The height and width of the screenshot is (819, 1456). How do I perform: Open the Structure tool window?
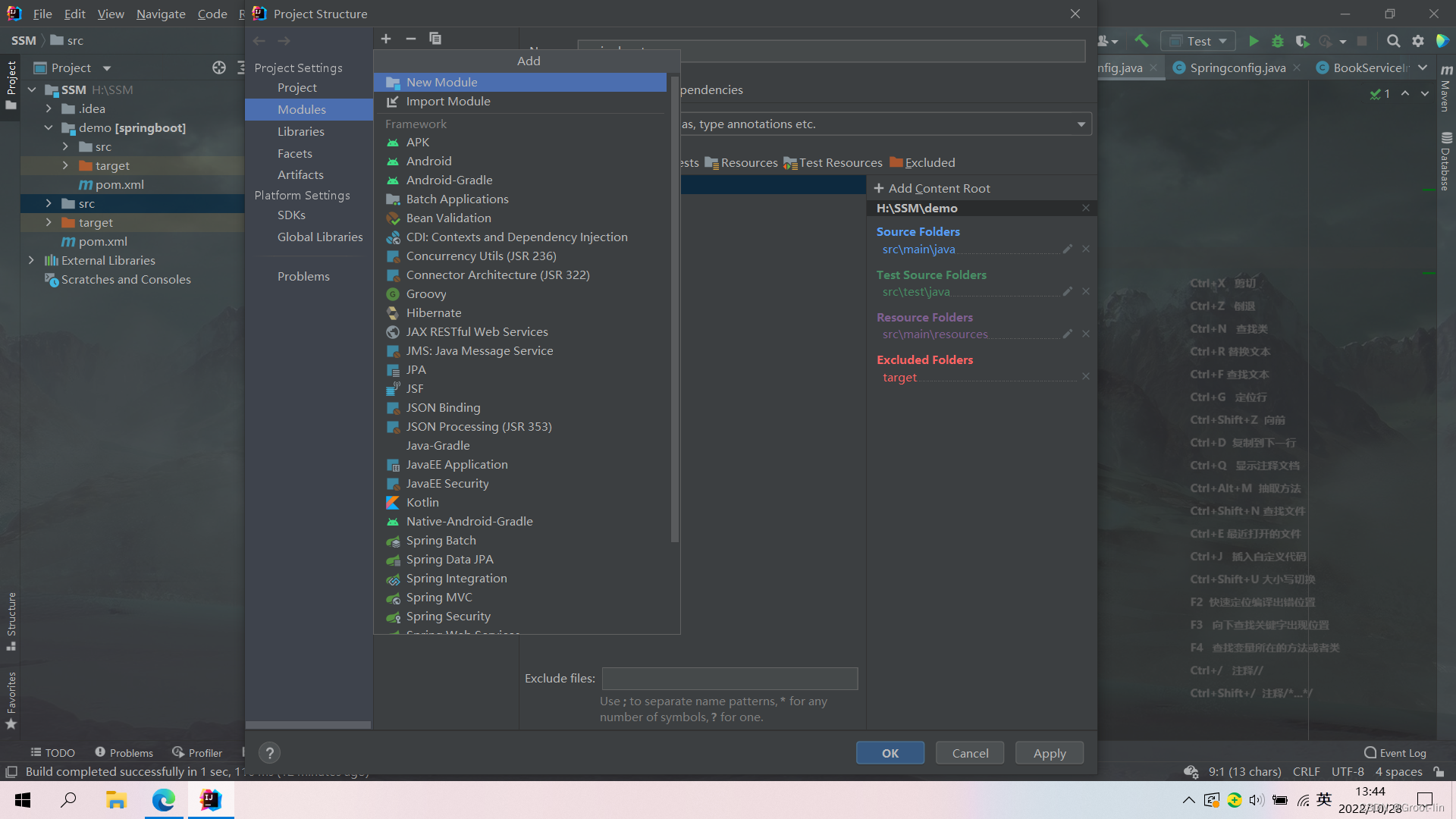coord(11,621)
